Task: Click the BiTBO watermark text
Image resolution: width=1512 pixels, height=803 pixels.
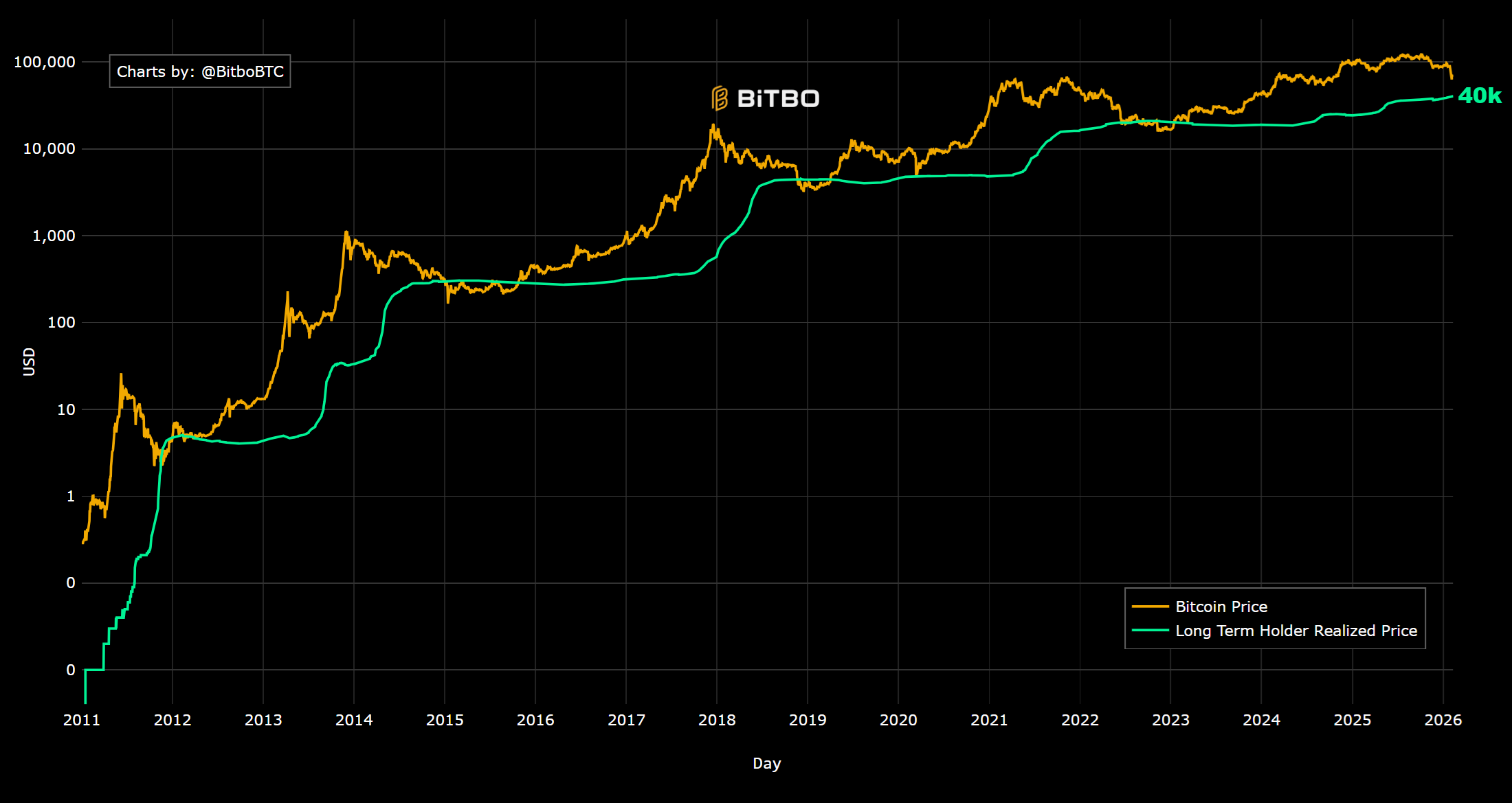Action: 778,99
